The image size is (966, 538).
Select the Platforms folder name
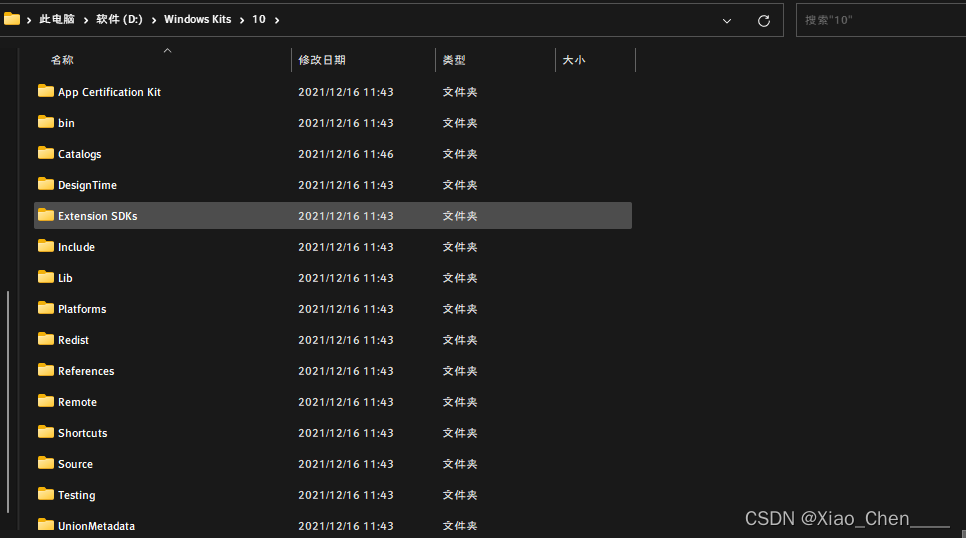coord(82,309)
